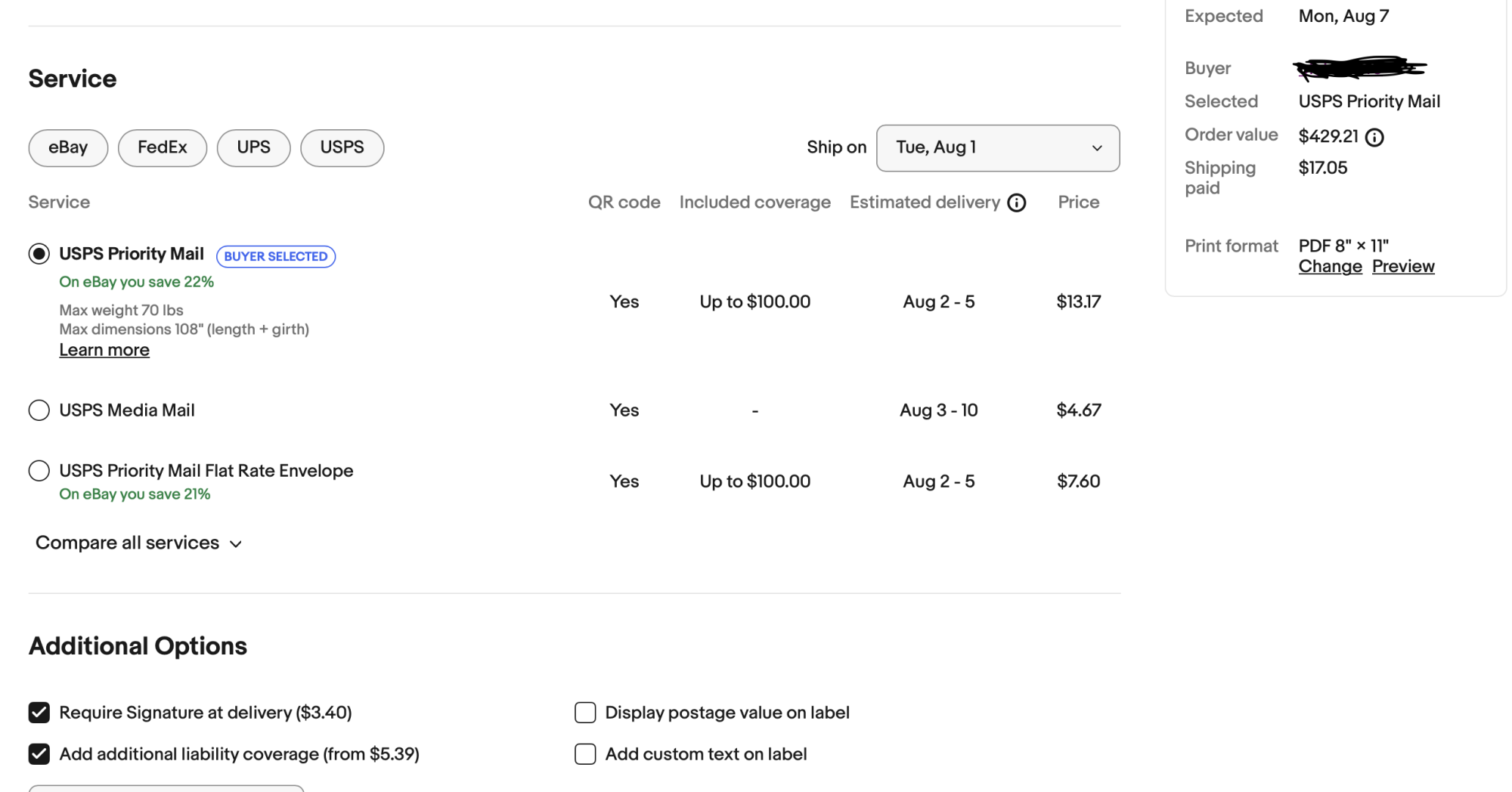Viewport: 1512px width, 792px height.
Task: Click the Estimated delivery info icon
Action: pos(1017,203)
